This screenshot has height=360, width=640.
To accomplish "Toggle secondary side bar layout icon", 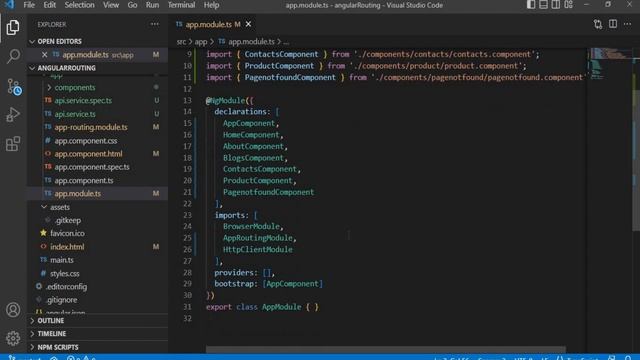I will (x=556, y=5).
